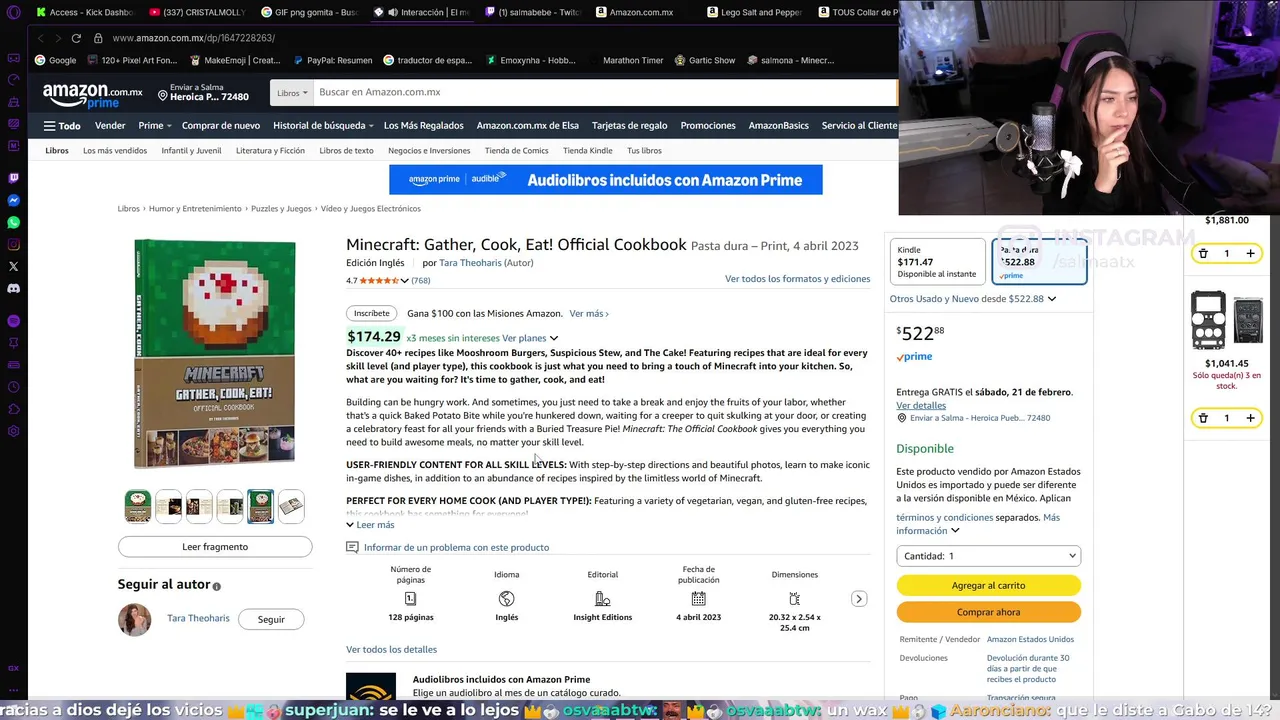Open Twitch in the Opera GX sidebar
The image size is (1280, 720).
(x=13, y=178)
